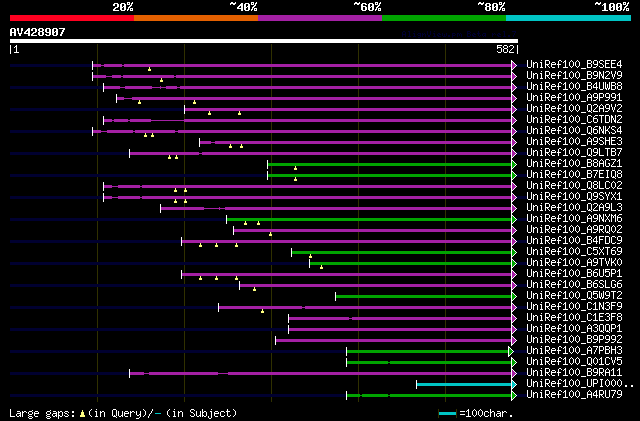
Task: Select the UniRef100_B9P992 label
Action: (574, 340)
